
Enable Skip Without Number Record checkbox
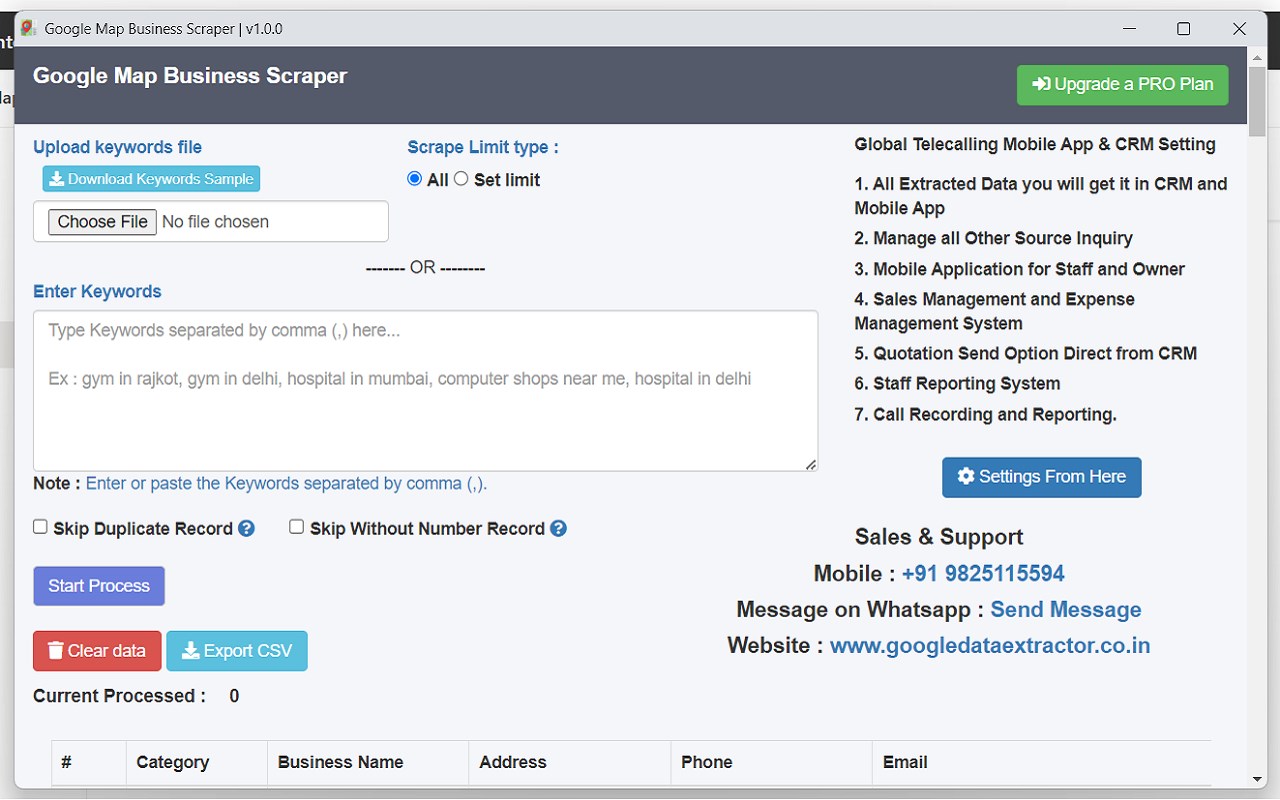pos(296,527)
